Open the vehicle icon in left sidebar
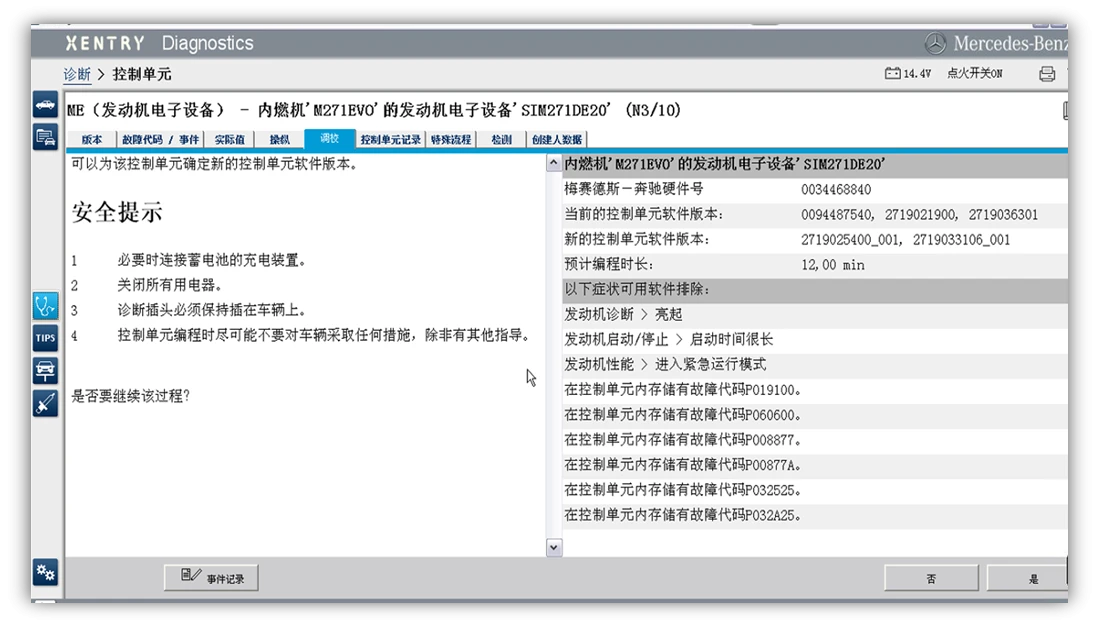 [46, 105]
